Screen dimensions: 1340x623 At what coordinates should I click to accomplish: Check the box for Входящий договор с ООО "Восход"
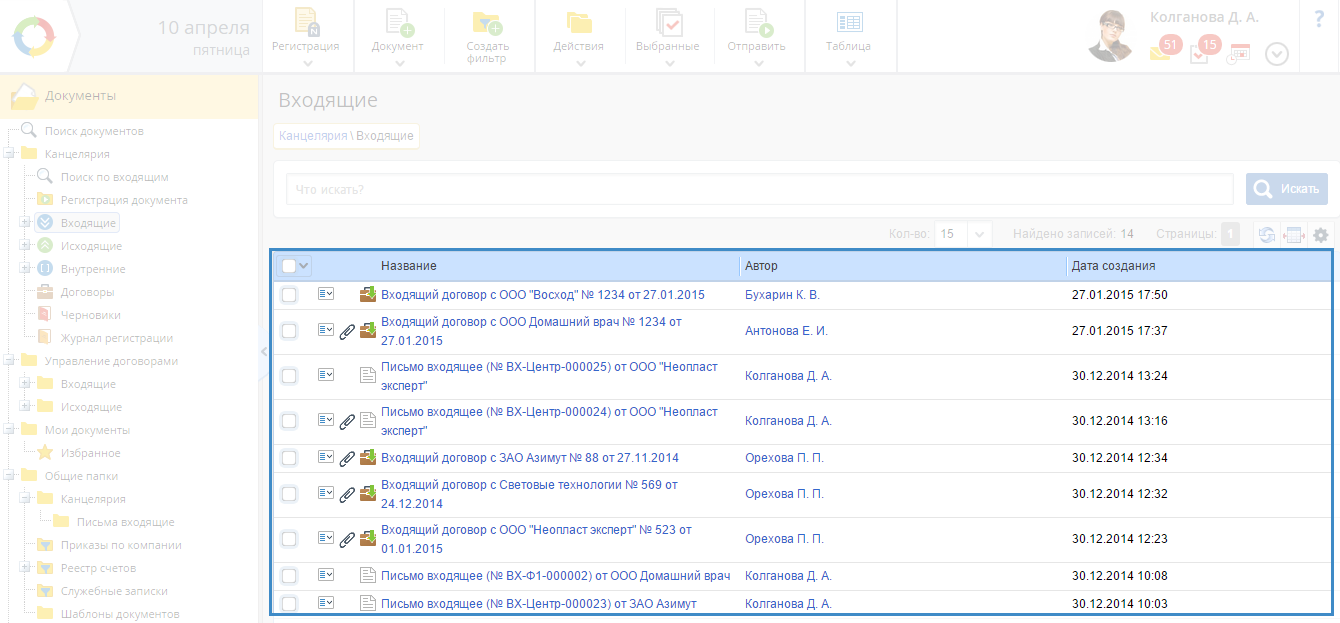289,295
